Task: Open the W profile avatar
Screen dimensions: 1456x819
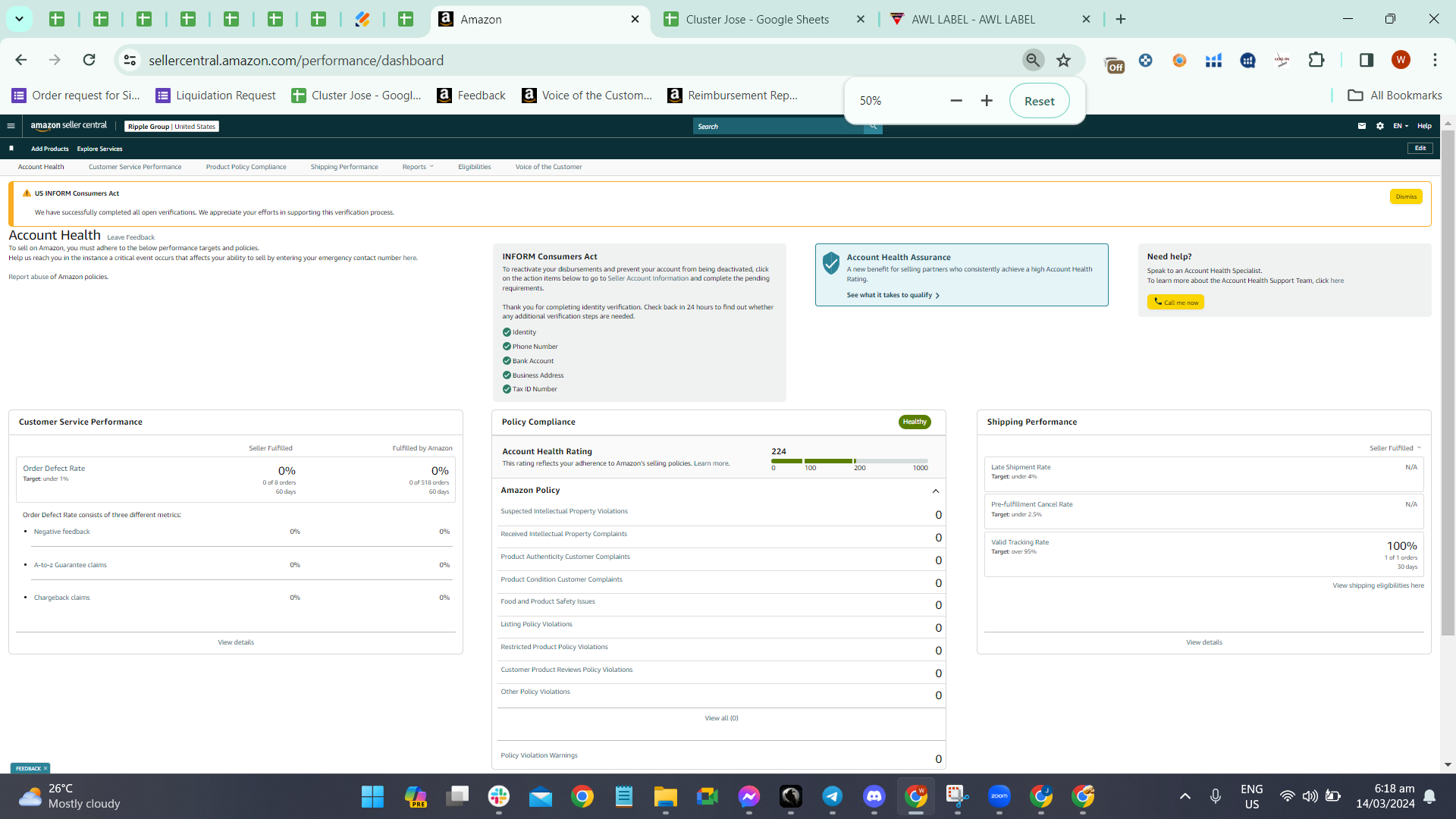Action: [1401, 60]
